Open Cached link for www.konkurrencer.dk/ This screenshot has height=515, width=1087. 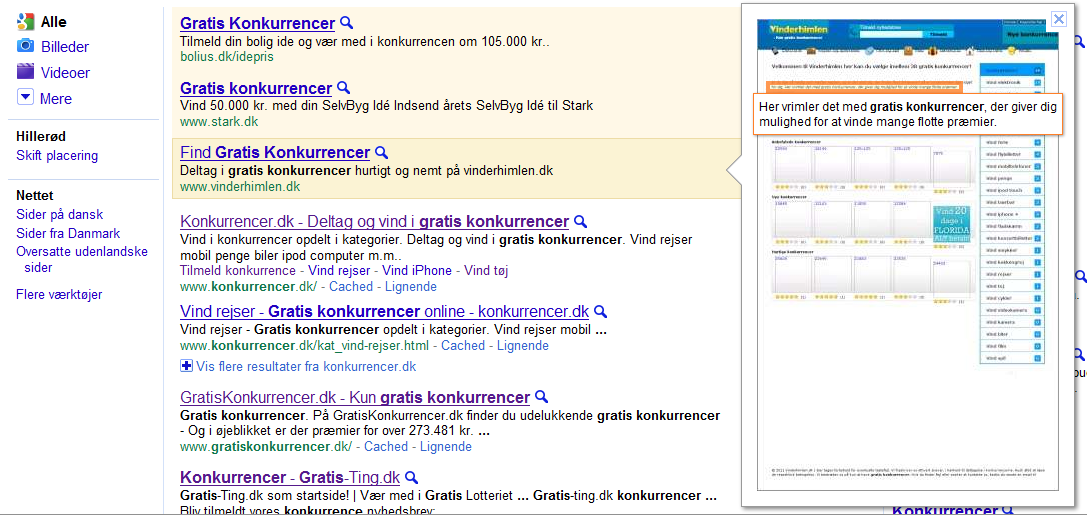(x=351, y=286)
